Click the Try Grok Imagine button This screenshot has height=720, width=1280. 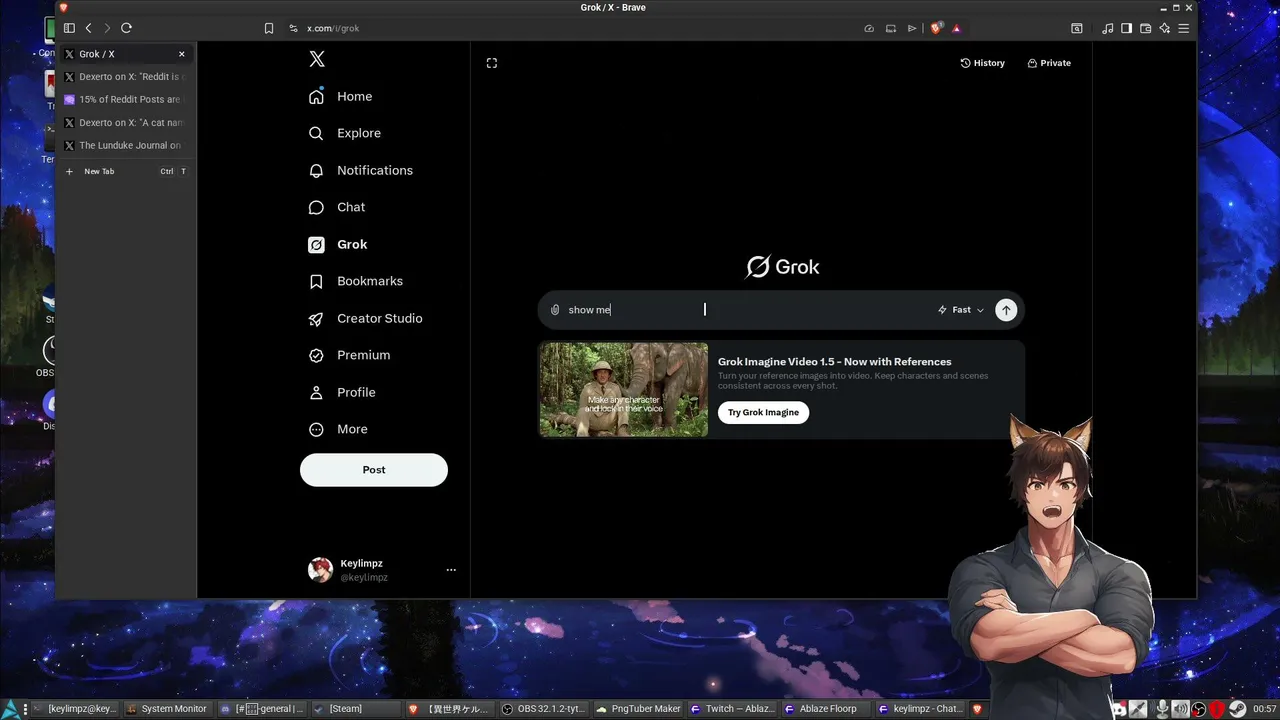(x=764, y=412)
